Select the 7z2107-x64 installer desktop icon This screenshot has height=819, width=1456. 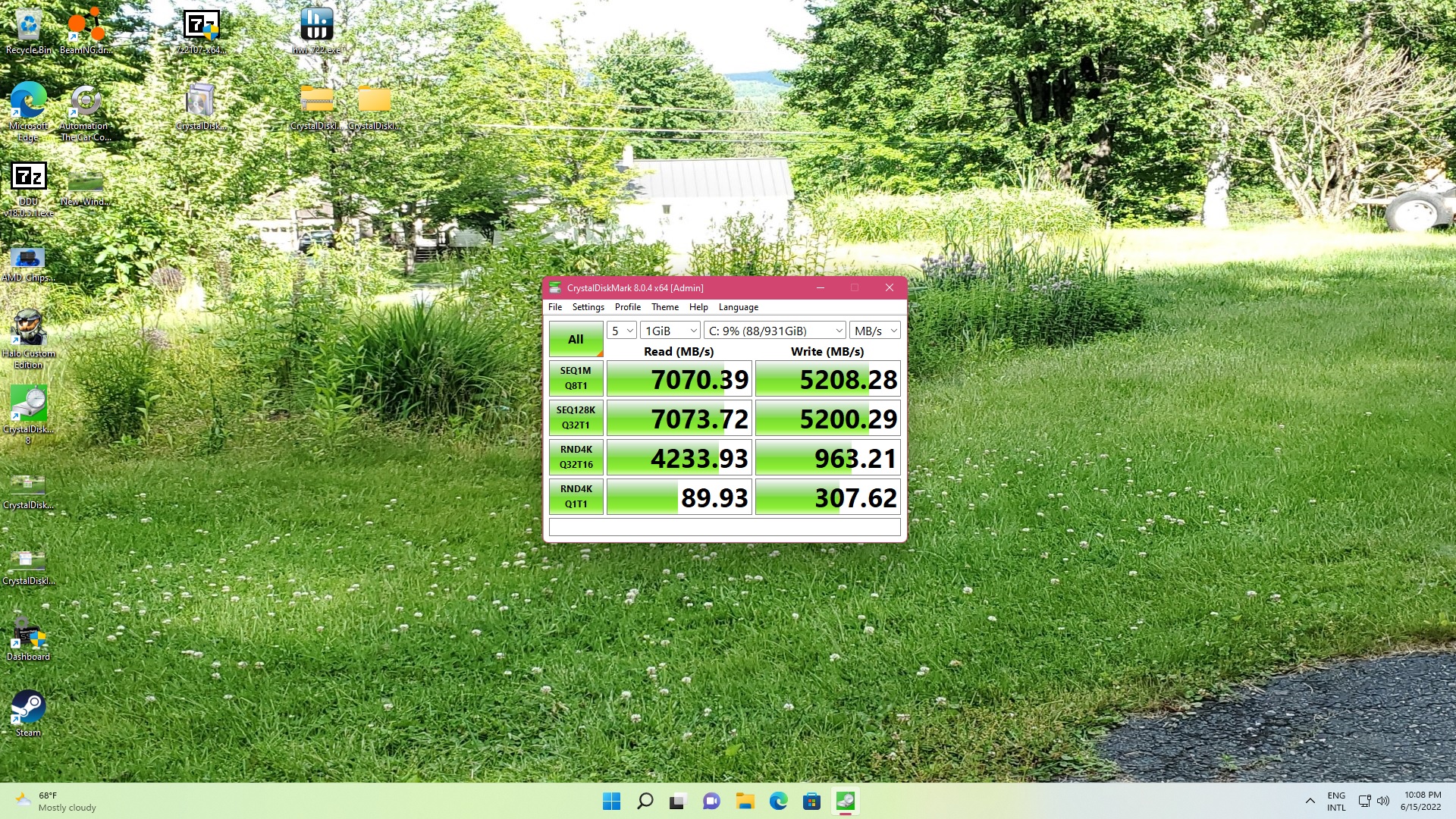click(201, 32)
